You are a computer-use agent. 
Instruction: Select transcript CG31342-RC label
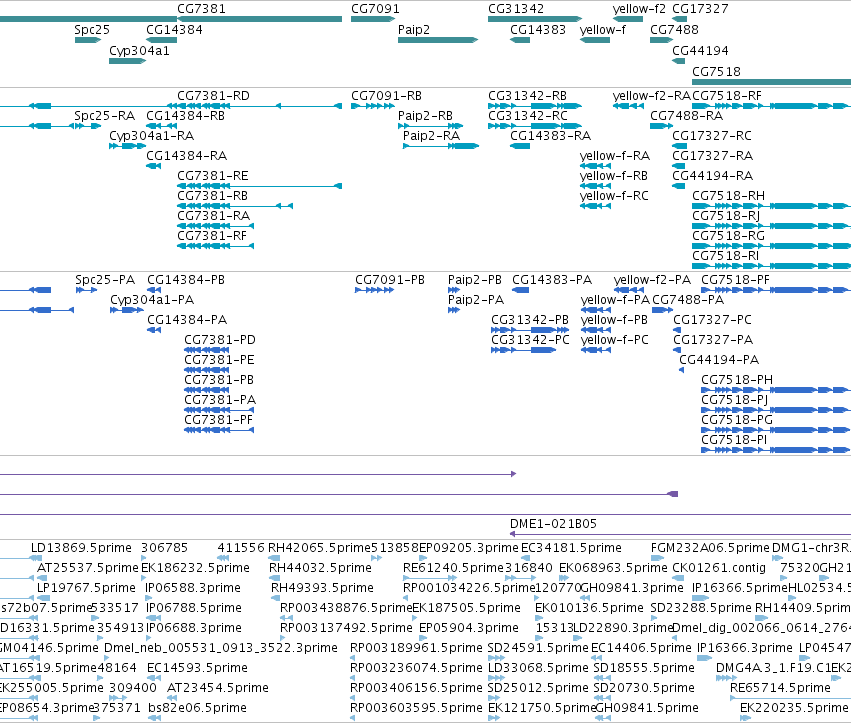coord(528,116)
